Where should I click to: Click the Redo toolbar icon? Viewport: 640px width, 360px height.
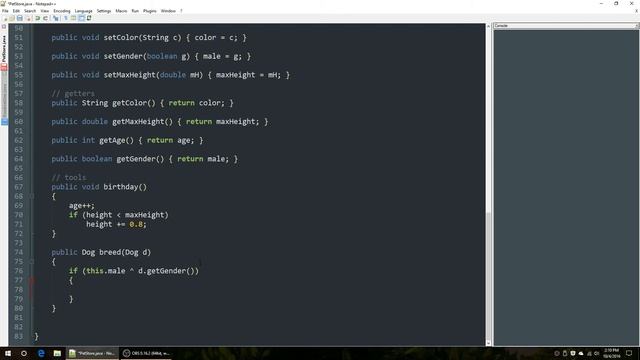coord(45,18)
